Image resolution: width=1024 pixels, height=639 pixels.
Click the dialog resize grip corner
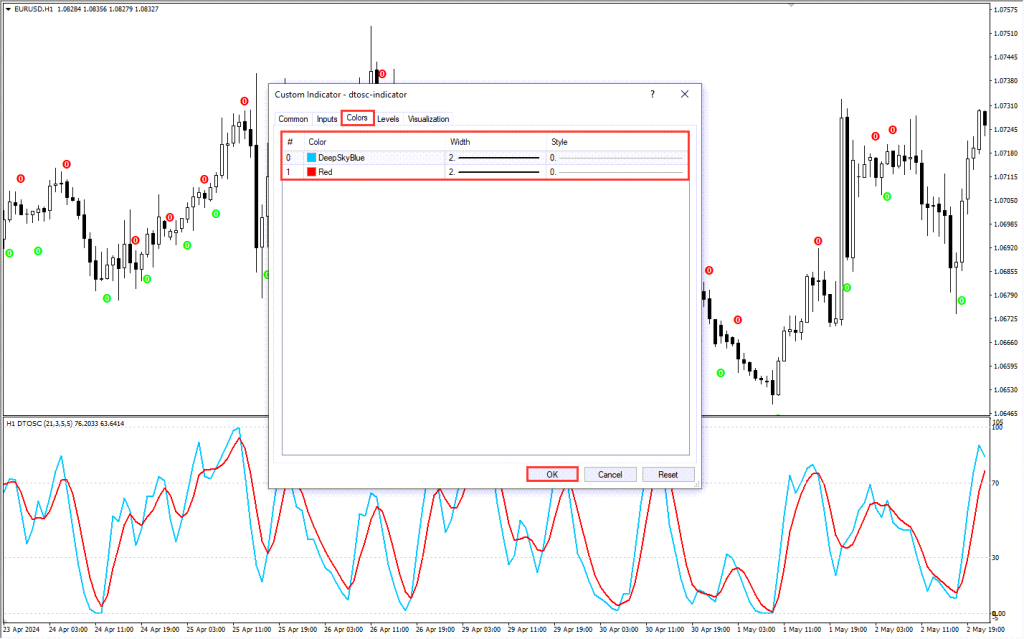(x=697, y=484)
